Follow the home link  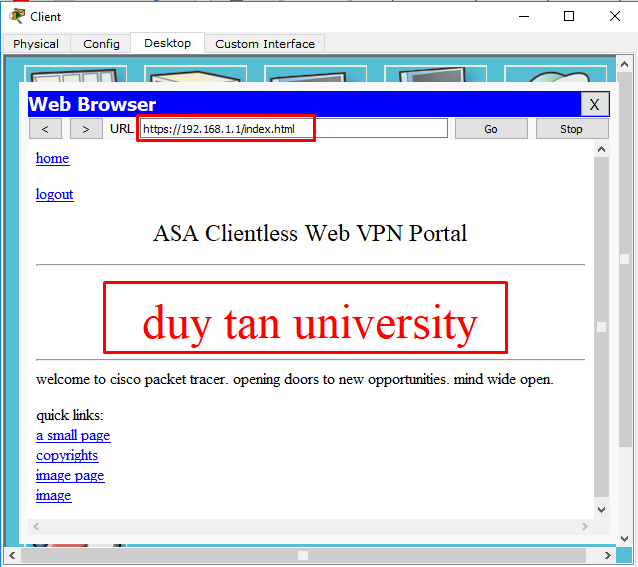pyautogui.click(x=52, y=158)
